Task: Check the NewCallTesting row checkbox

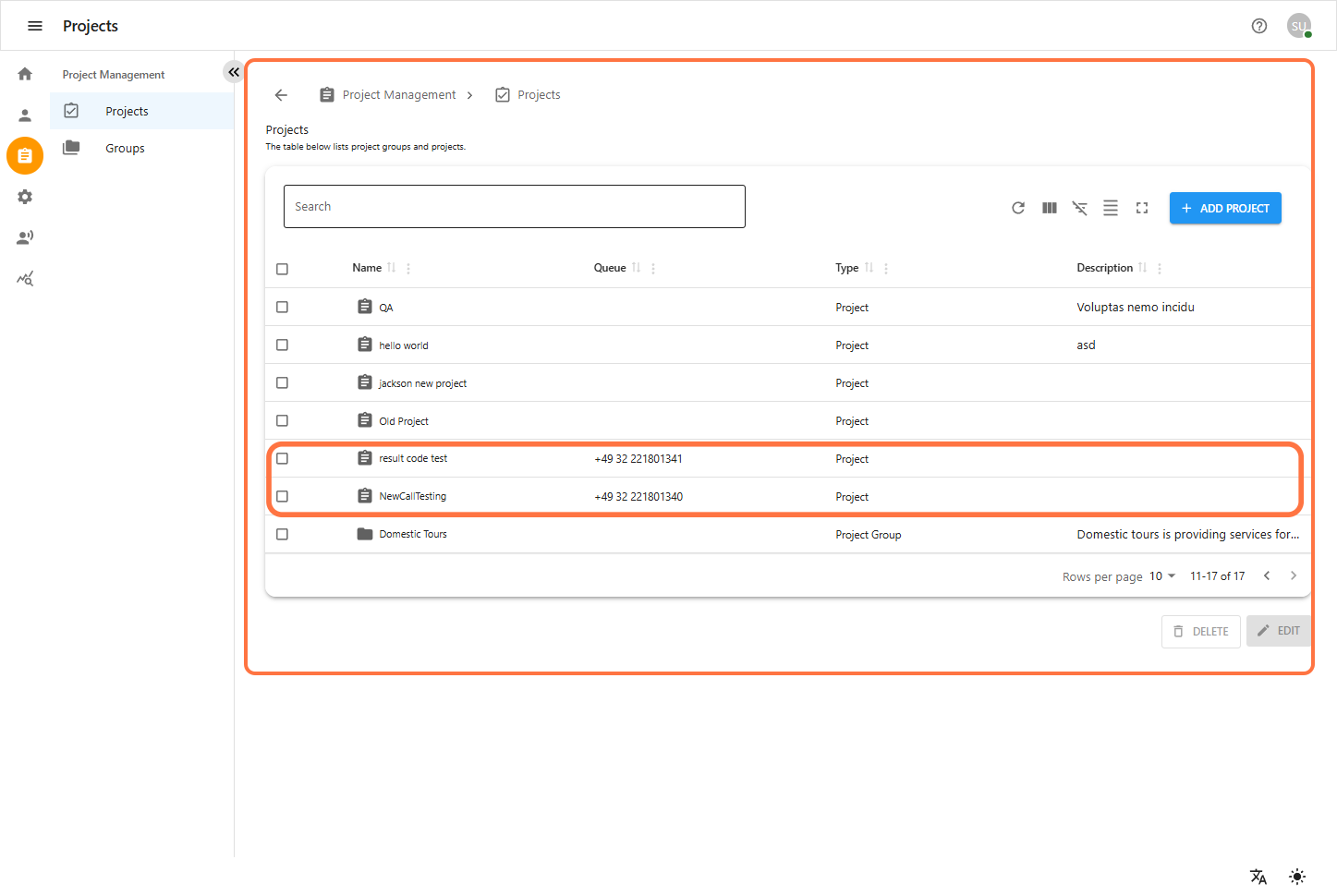Action: (x=283, y=497)
